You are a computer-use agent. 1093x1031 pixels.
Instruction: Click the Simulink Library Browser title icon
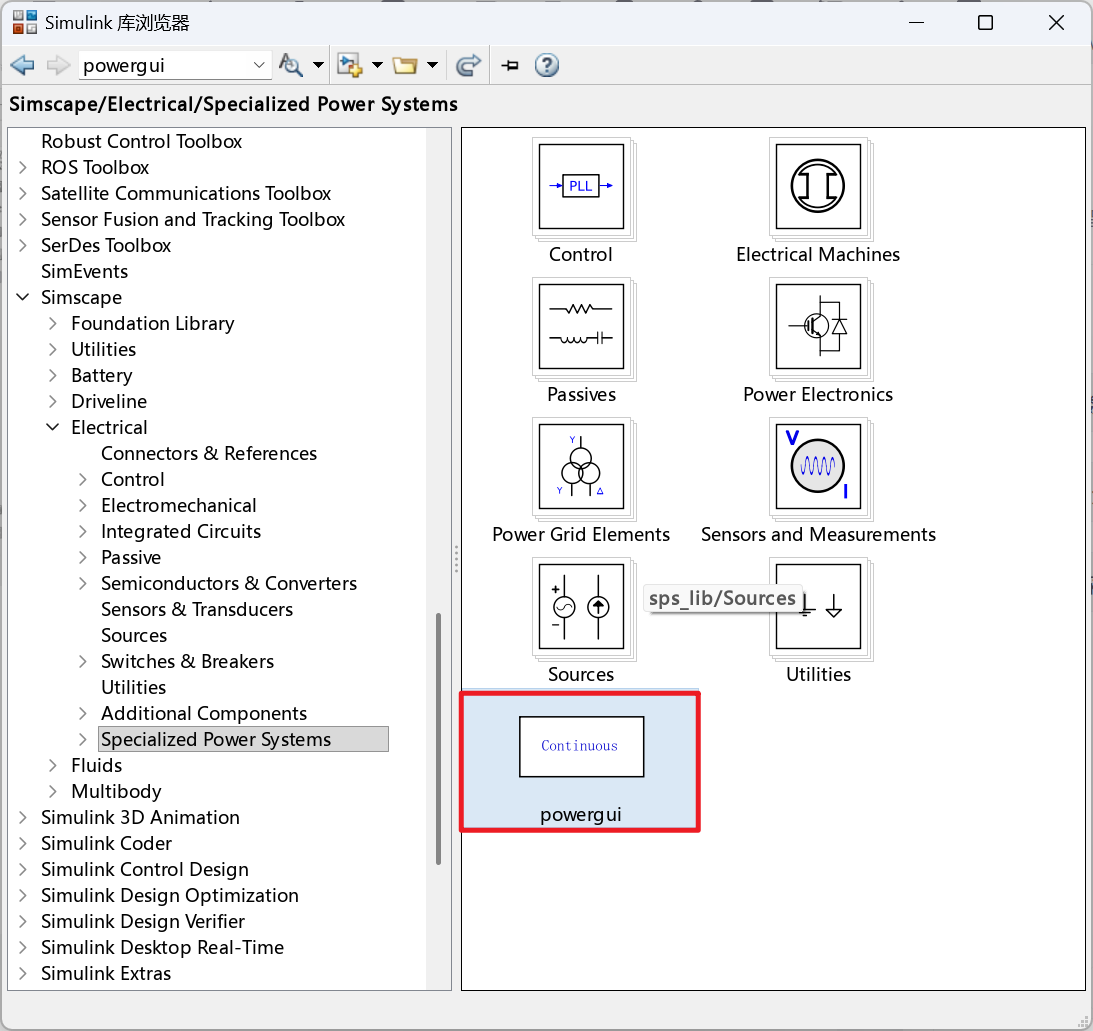(24, 23)
